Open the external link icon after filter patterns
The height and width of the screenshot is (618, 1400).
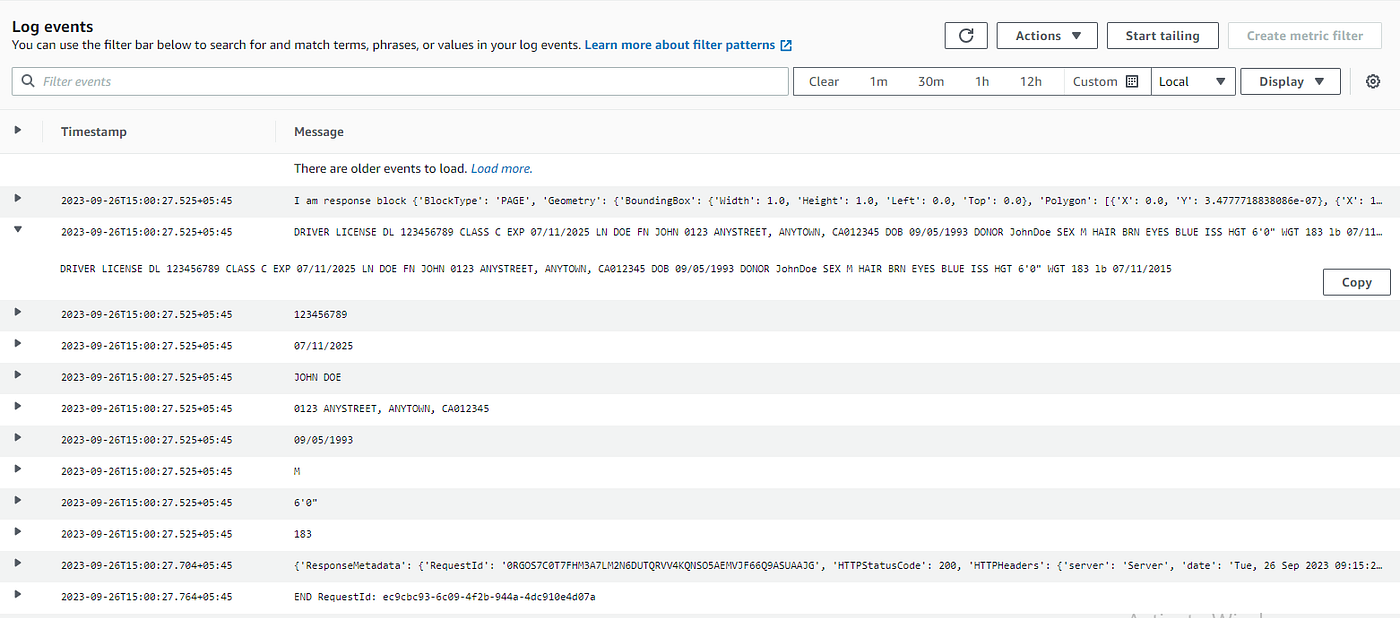[x=786, y=45]
